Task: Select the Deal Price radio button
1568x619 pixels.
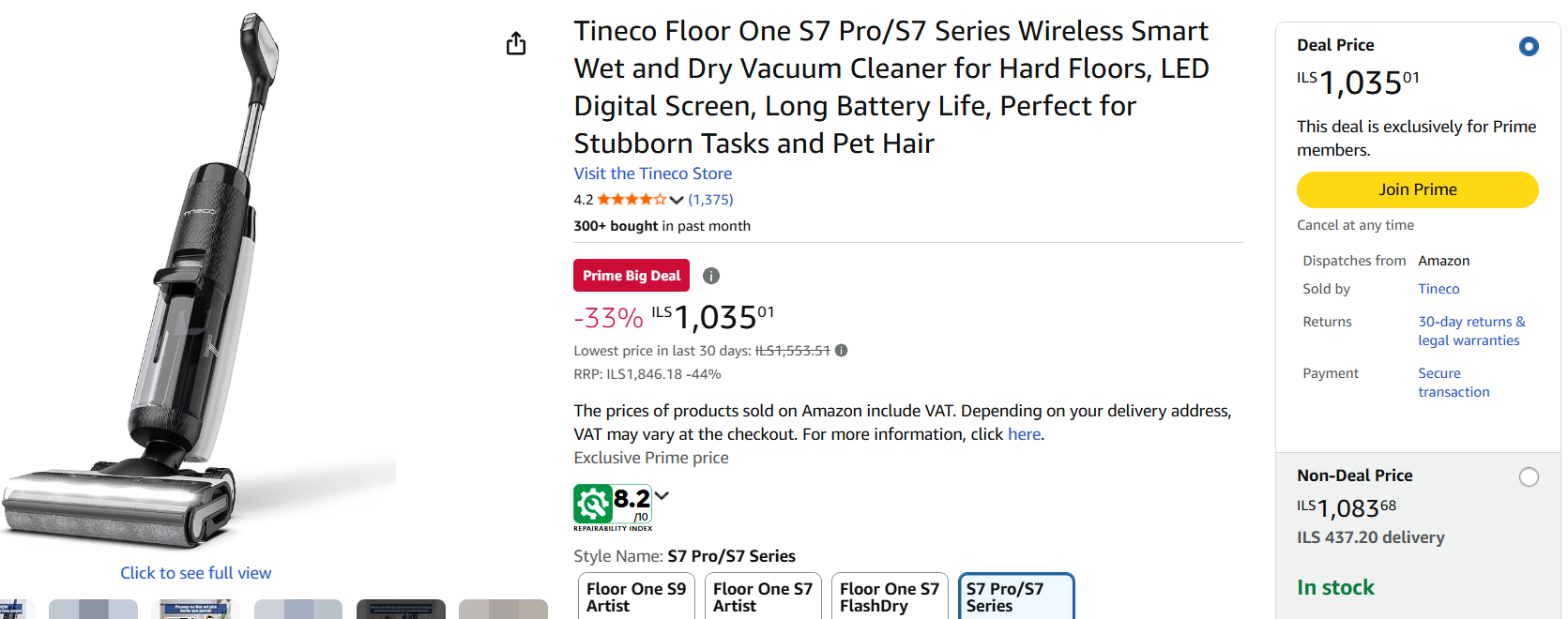Action: 1529,46
